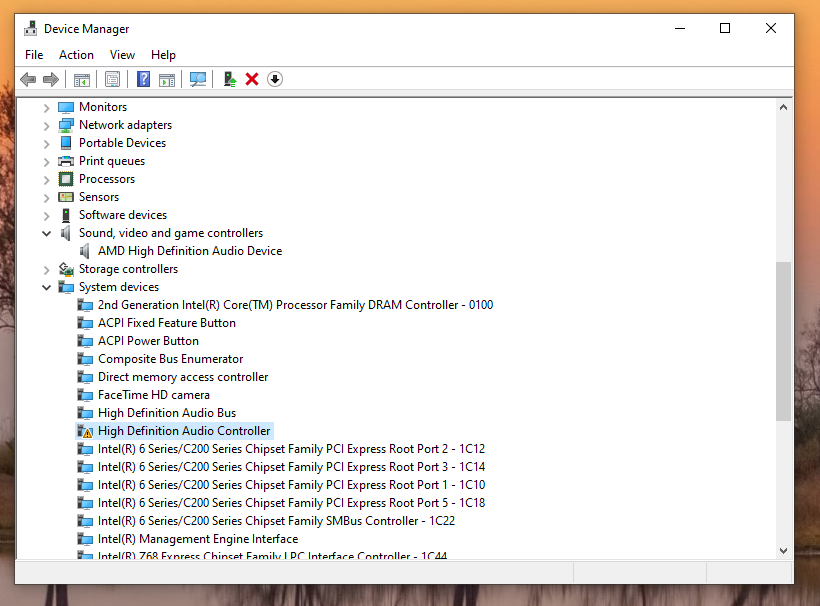Click the Monitors category icon

pyautogui.click(x=66, y=107)
